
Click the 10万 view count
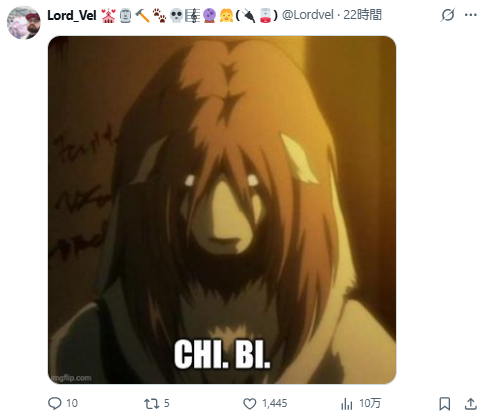pos(370,403)
